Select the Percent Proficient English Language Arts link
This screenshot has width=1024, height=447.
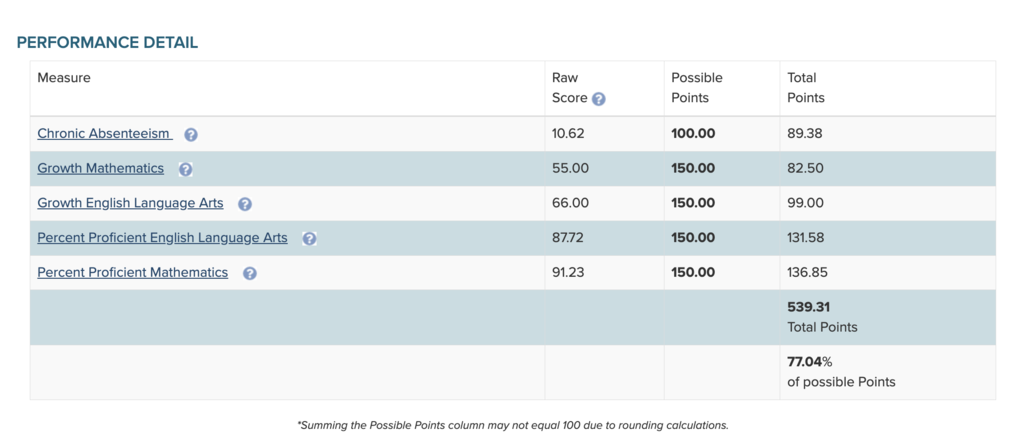coord(162,238)
